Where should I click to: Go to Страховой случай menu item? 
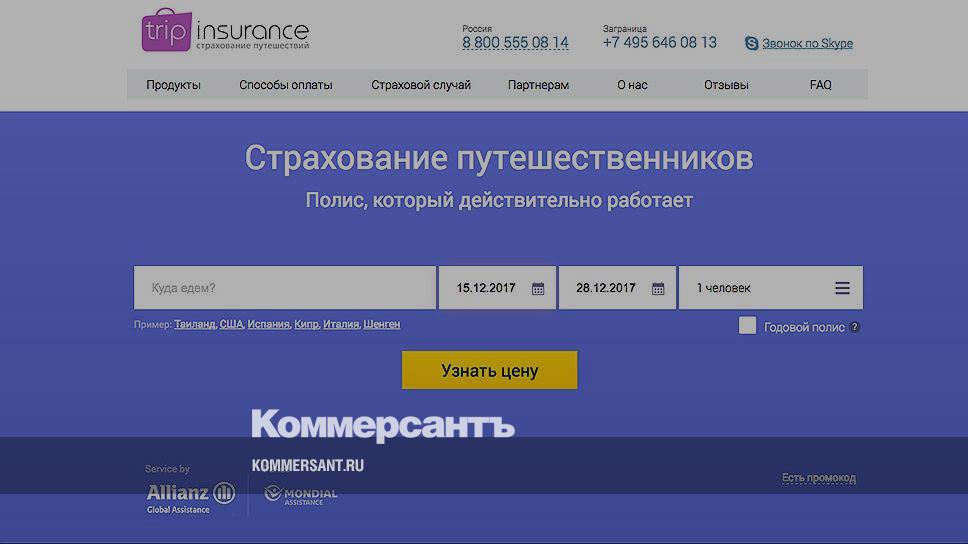pos(421,85)
